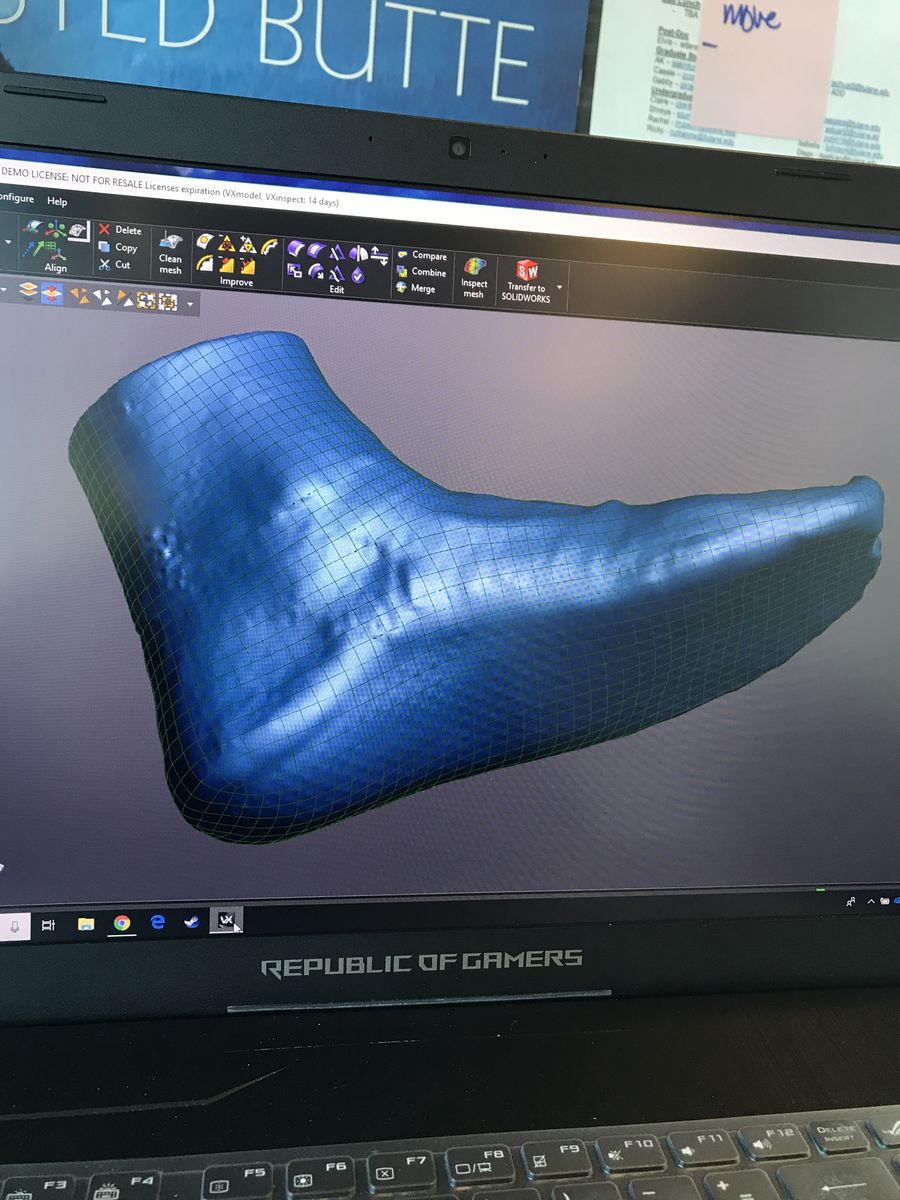
Task: Click third triangle selection icon in selection toolbar
Action: click(123, 297)
